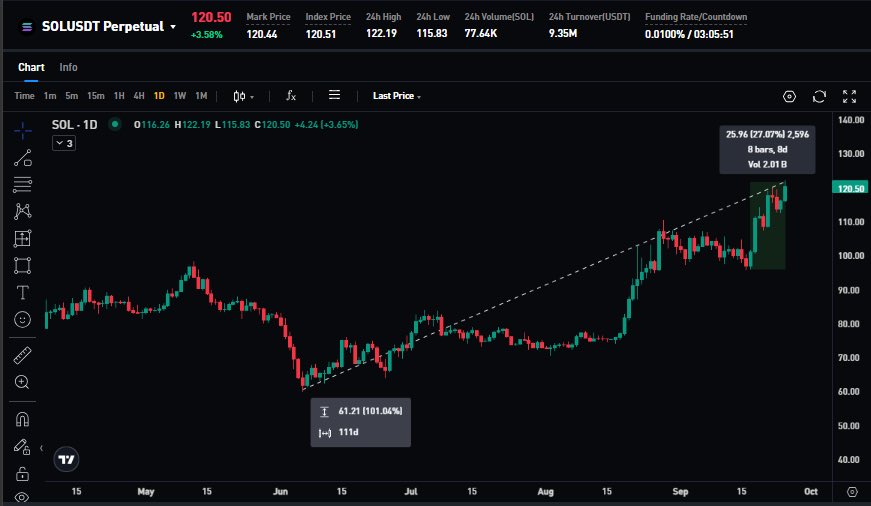The image size is (871, 506).
Task: Click the Oct date axis label
Action: tap(810, 492)
